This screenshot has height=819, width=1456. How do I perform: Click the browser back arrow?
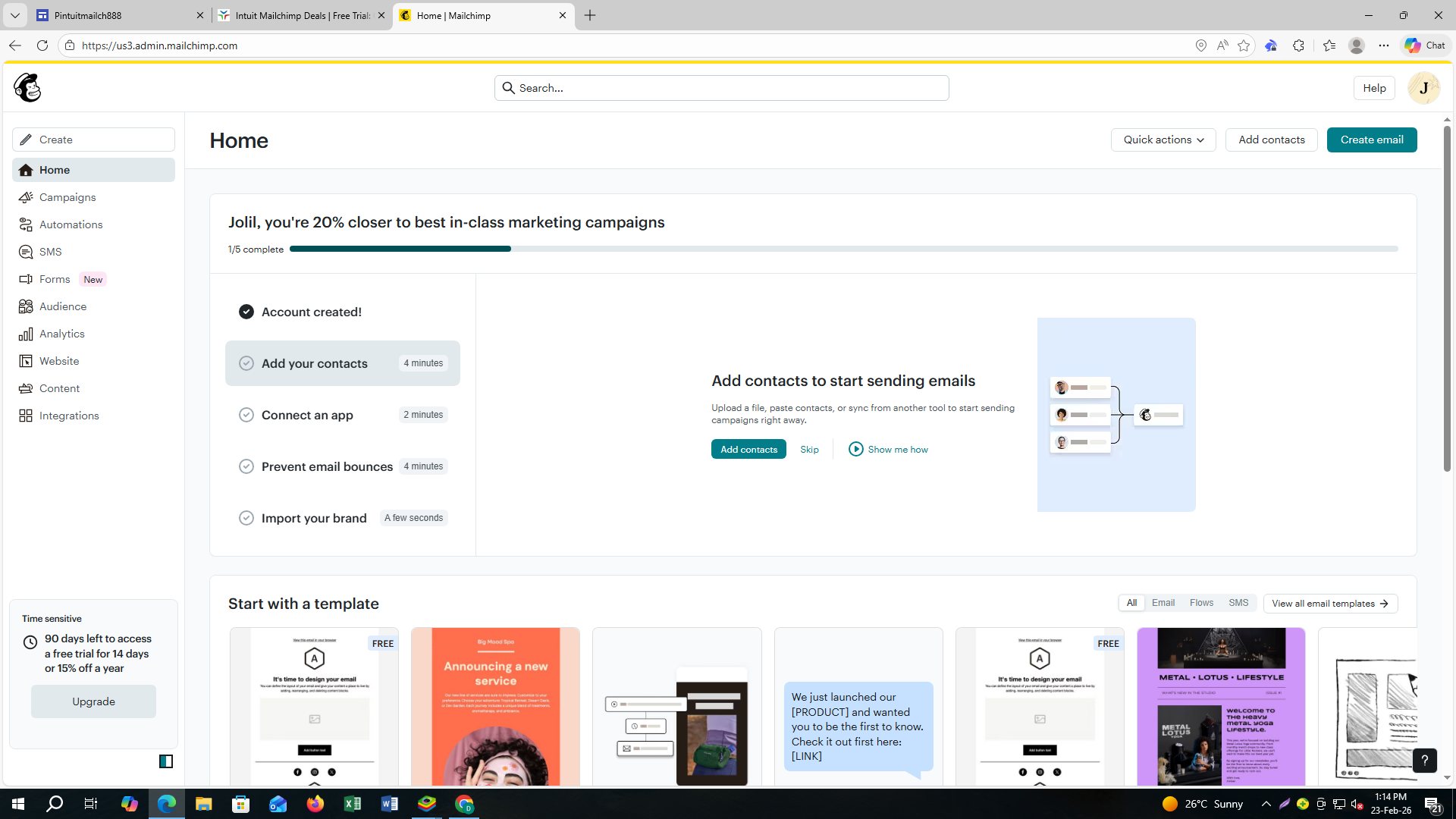[x=15, y=45]
